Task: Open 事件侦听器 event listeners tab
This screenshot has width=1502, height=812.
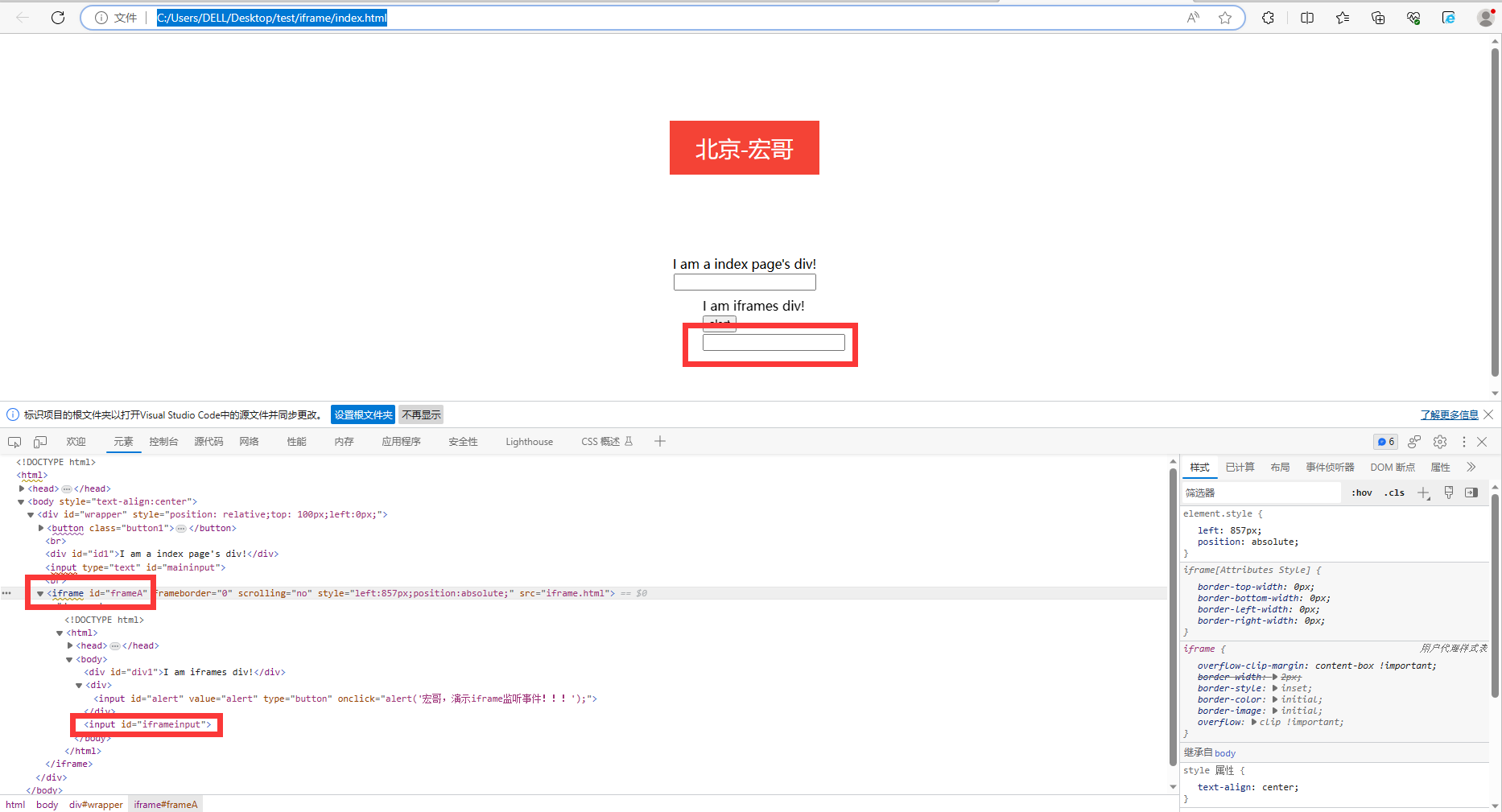Action: pos(1330,468)
